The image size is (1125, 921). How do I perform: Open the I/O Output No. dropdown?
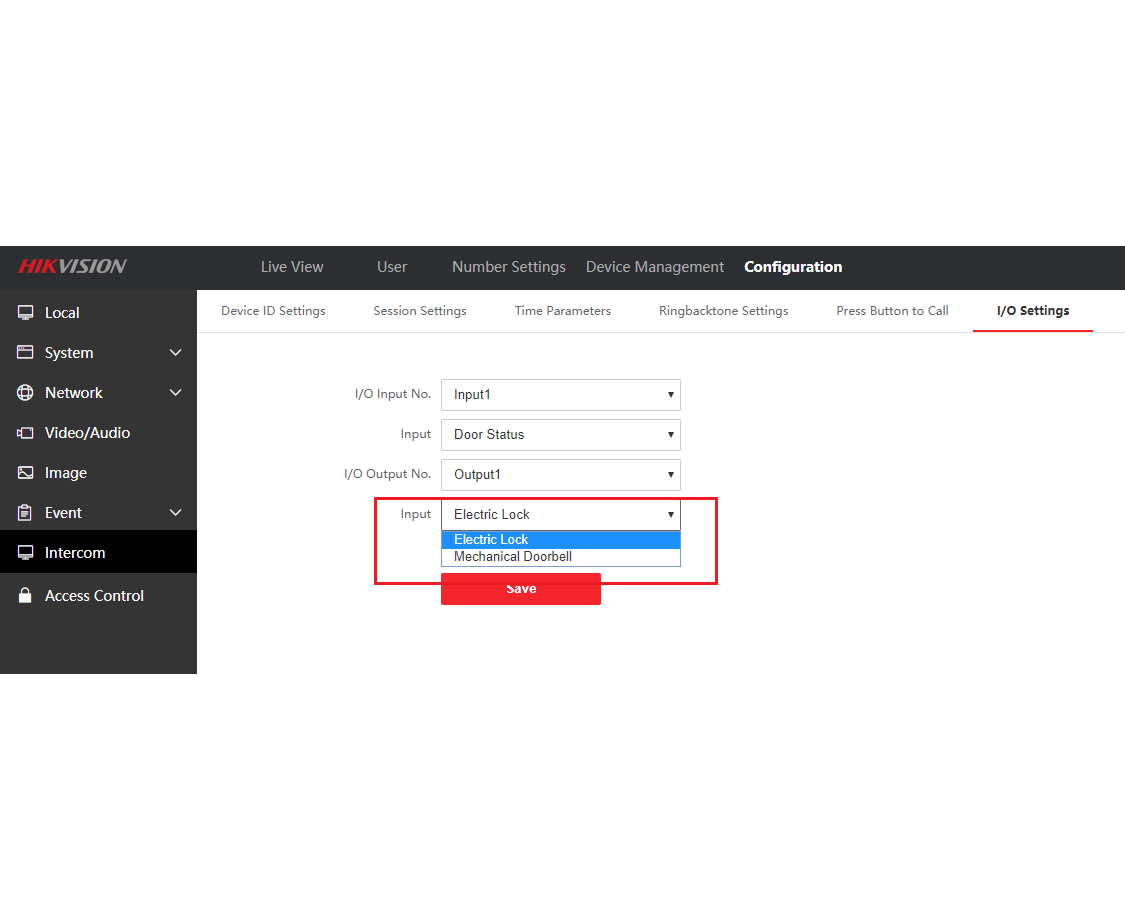tap(560, 475)
